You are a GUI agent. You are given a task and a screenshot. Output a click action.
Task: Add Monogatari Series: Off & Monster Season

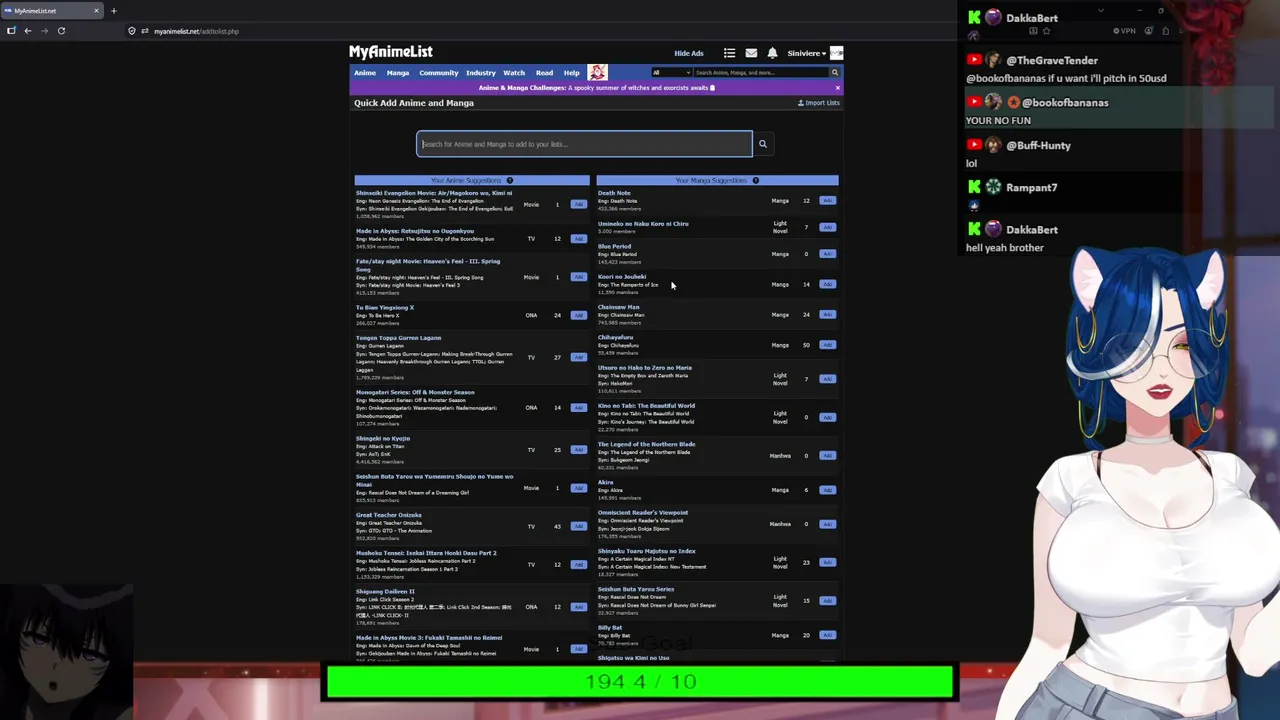tap(578, 408)
